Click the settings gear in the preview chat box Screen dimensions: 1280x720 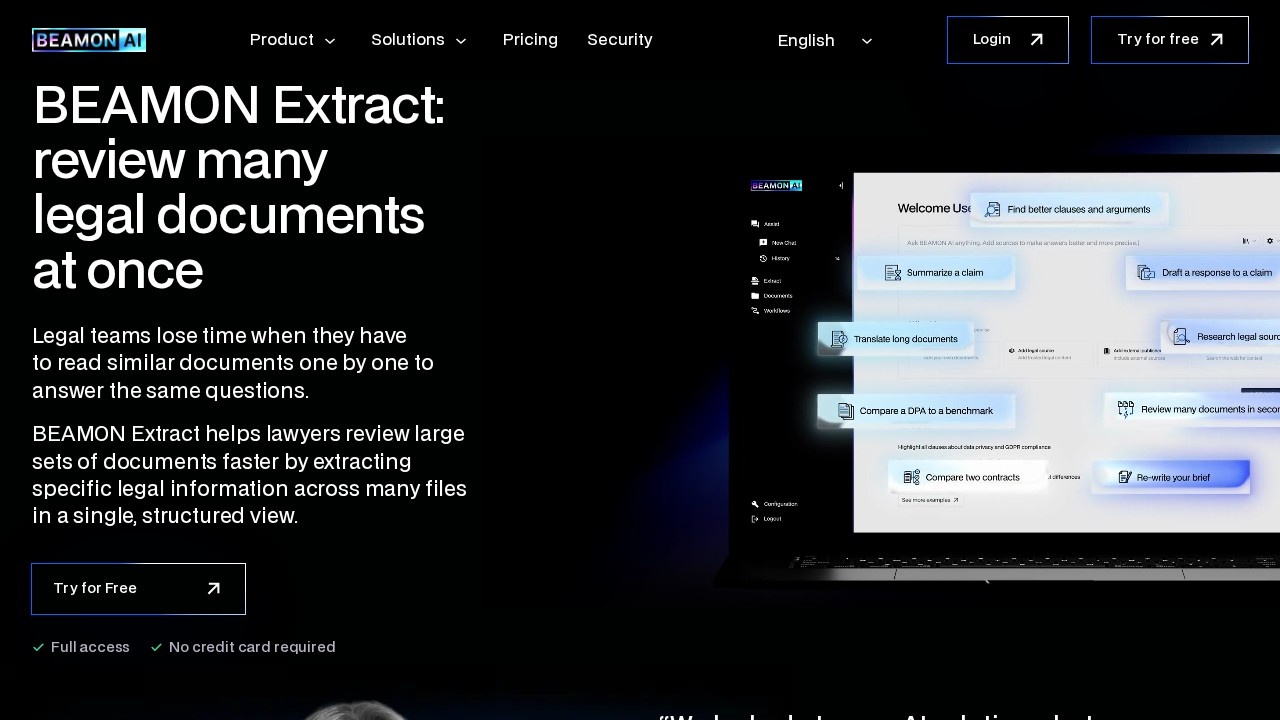point(1271,241)
